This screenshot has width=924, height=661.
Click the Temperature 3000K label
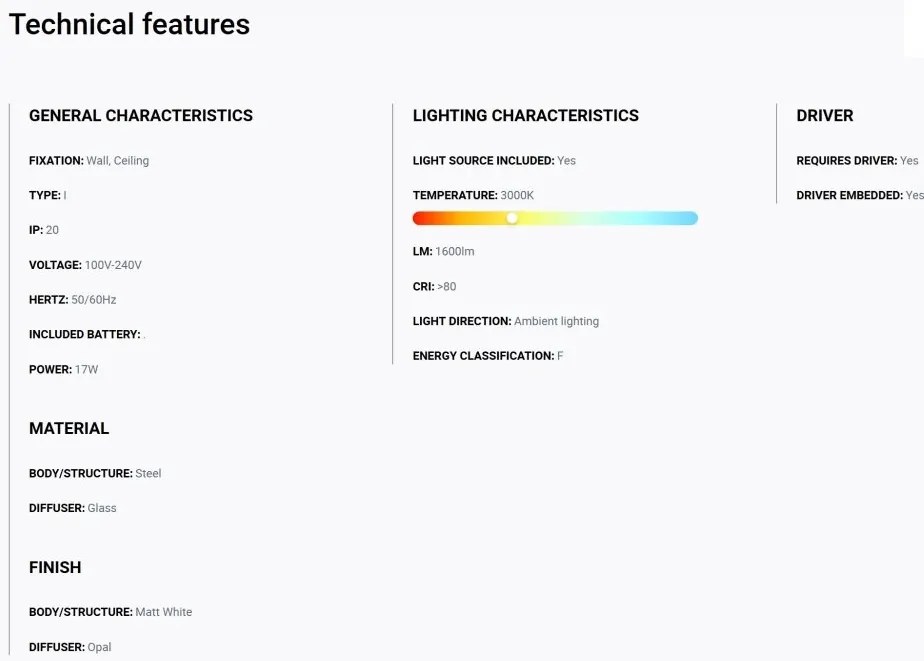click(473, 196)
